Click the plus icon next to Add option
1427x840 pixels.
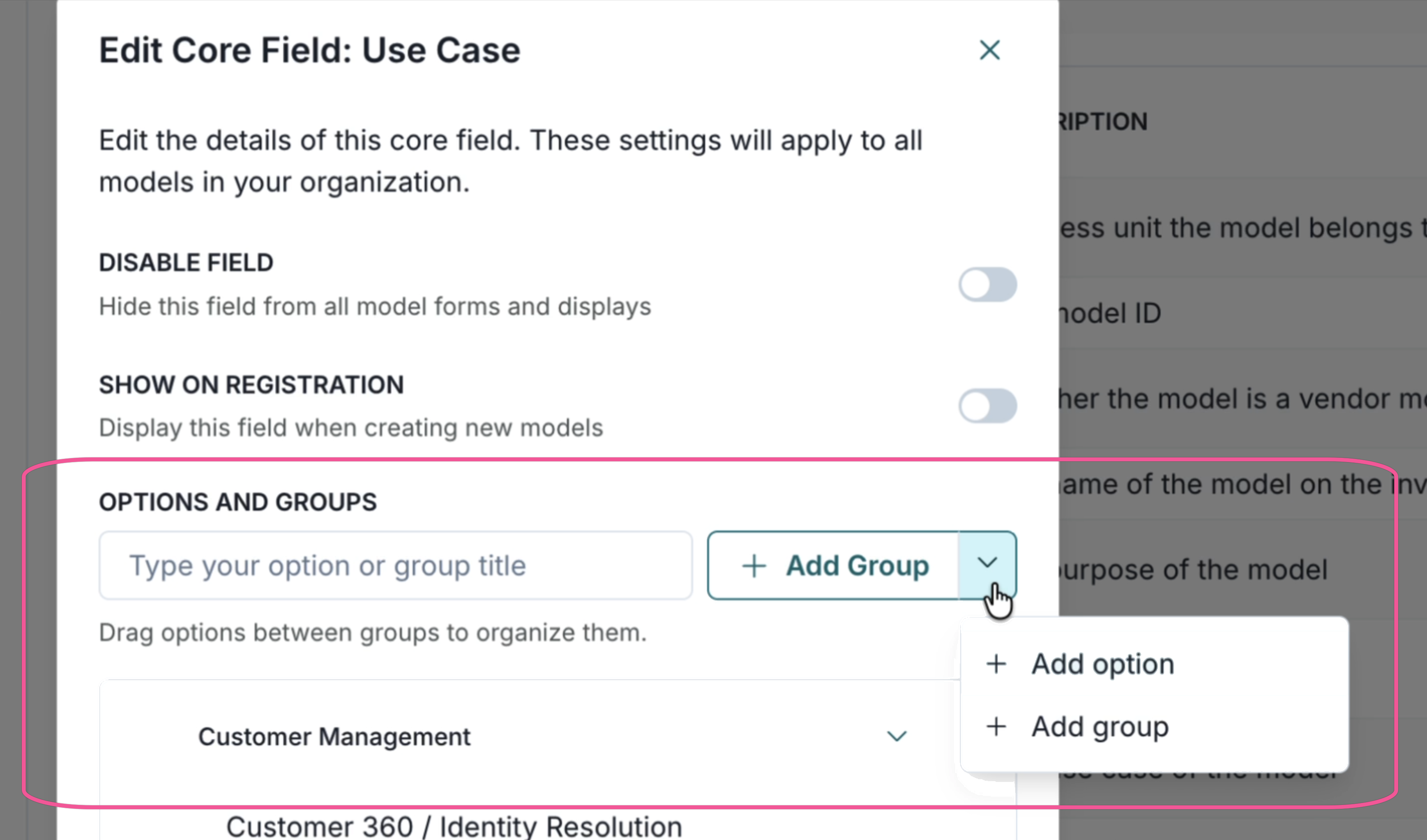coord(996,664)
